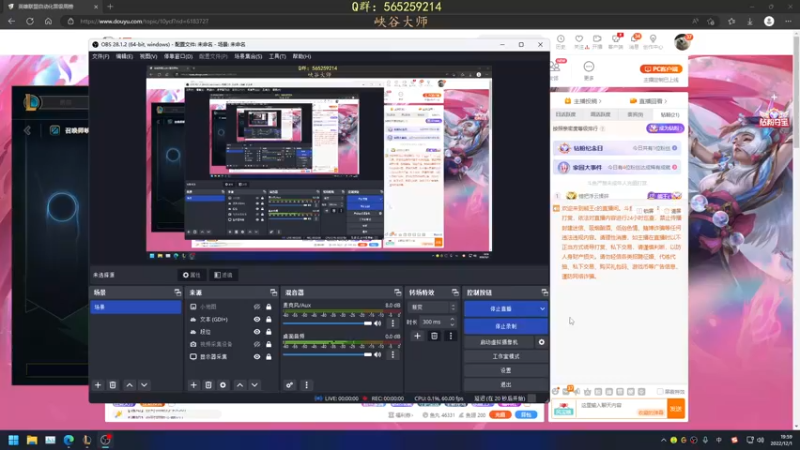
Task: Move the source down in the Sources panel
Action: 255,385
